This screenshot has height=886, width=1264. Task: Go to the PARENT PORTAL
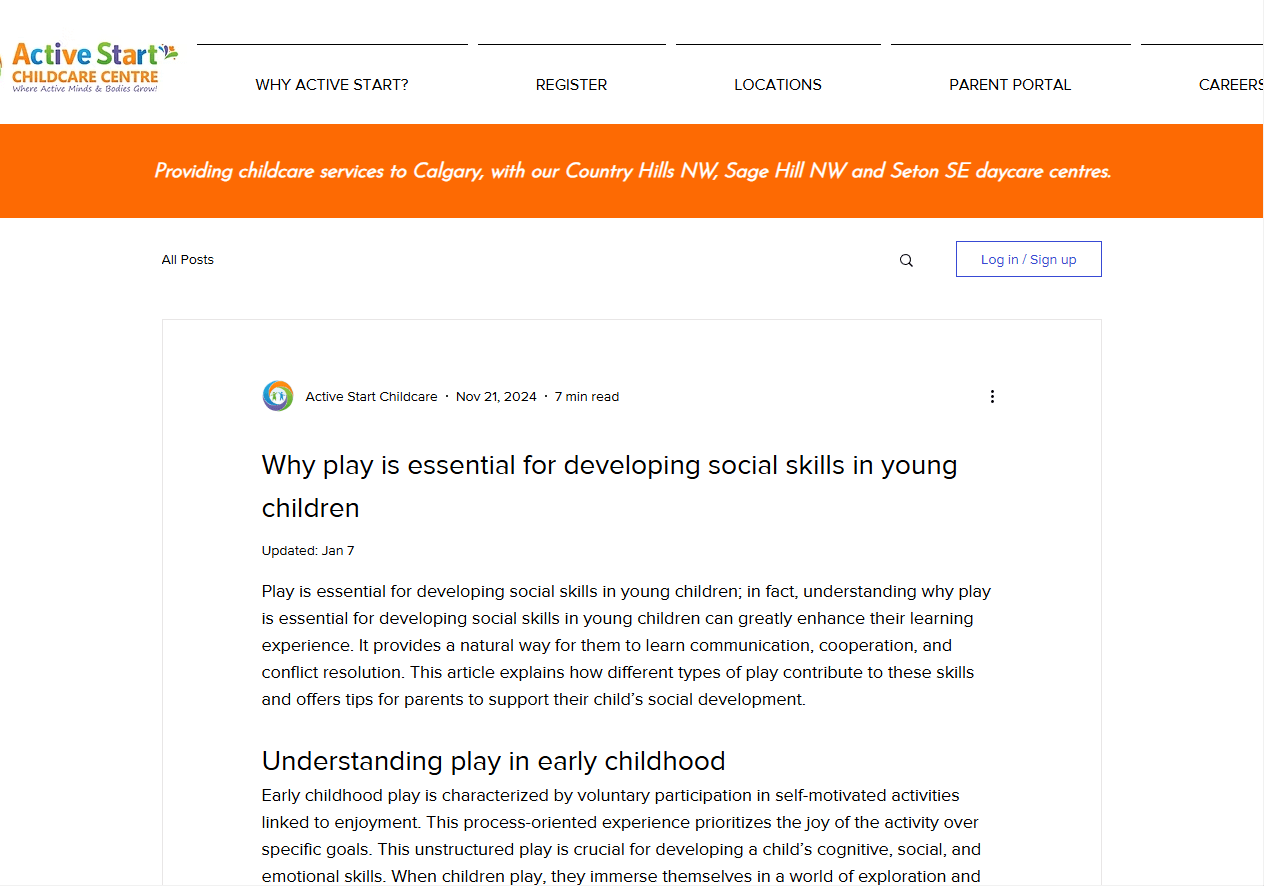[1010, 85]
